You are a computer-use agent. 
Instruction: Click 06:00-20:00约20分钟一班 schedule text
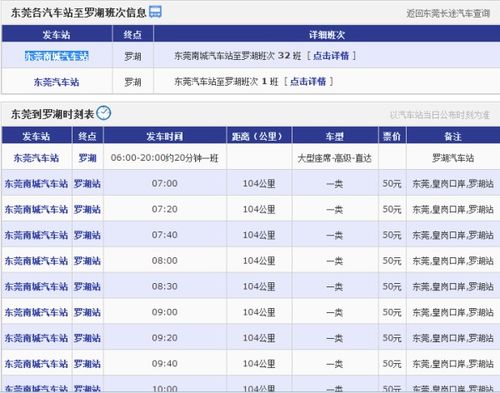[165, 158]
